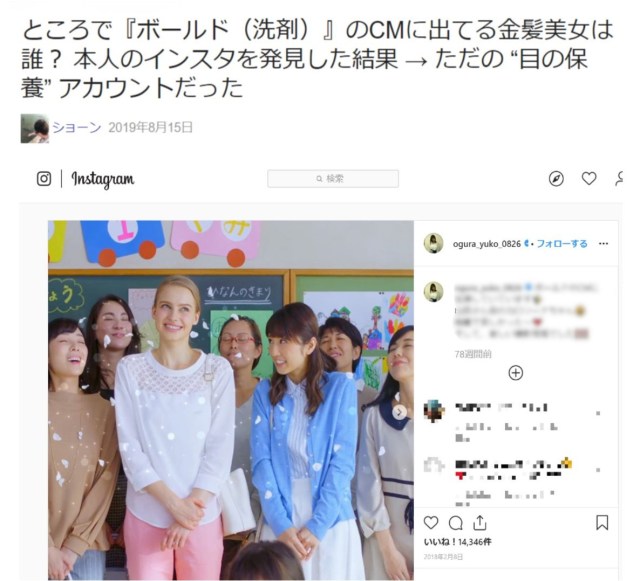Open ogura_yuko_0826 profile picture in post header
The width and height of the screenshot is (640, 581).
[433, 243]
